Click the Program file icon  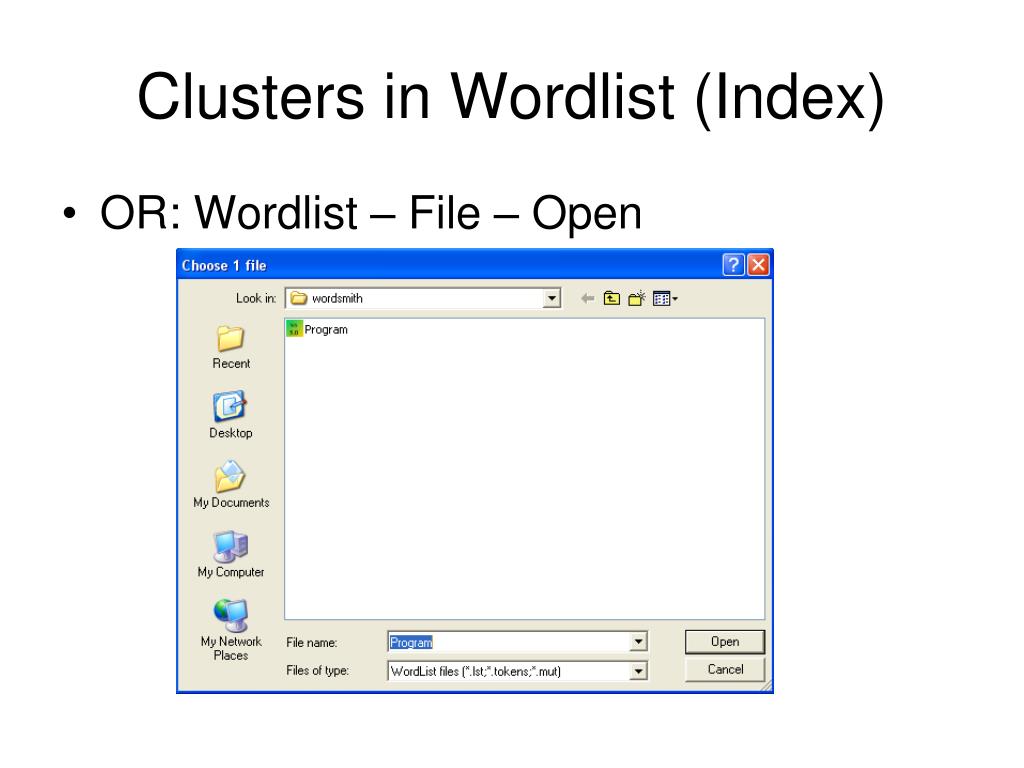point(294,329)
